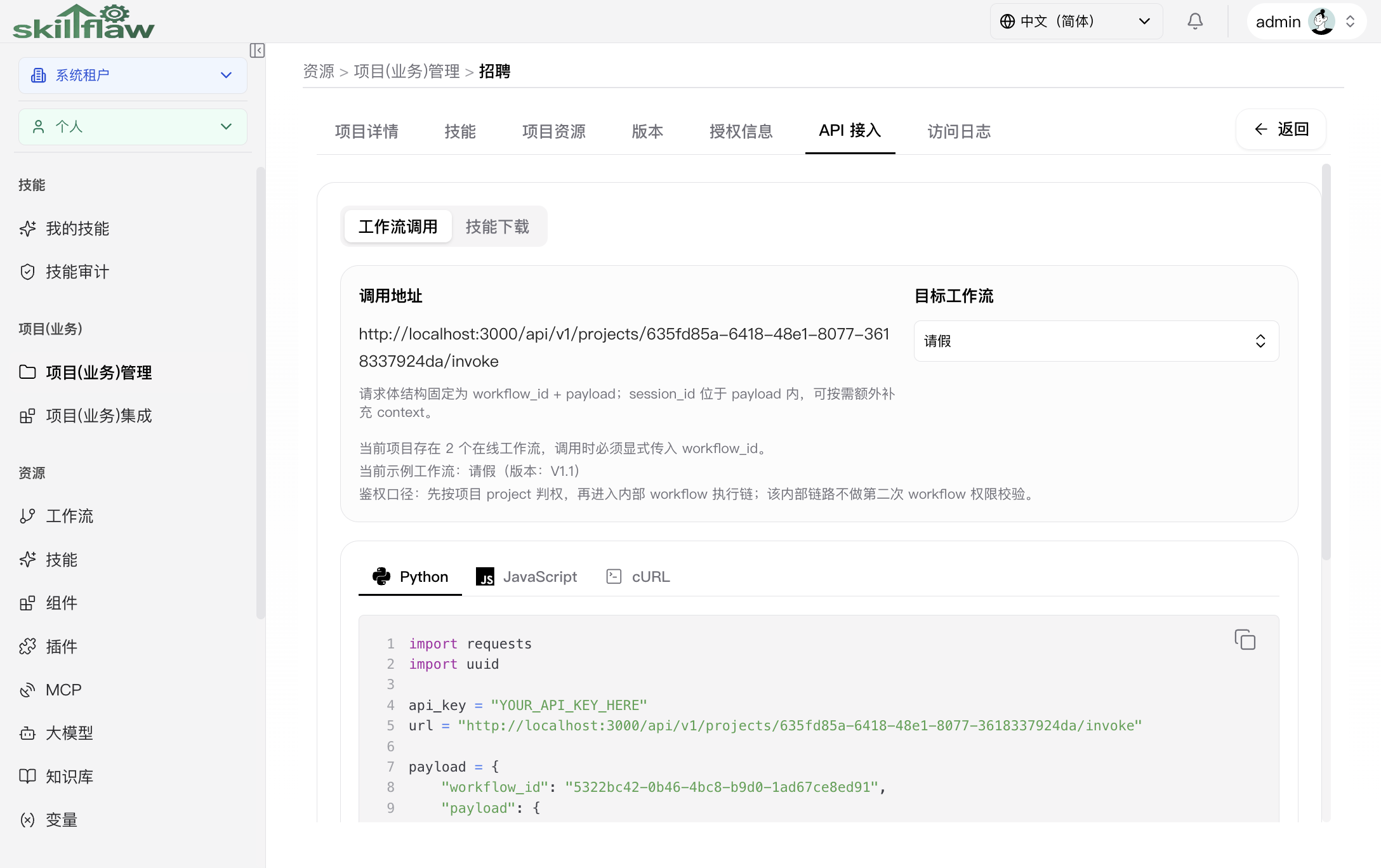Copy the Python code snippet
This screenshot has width=1381, height=868.
[x=1245, y=640]
